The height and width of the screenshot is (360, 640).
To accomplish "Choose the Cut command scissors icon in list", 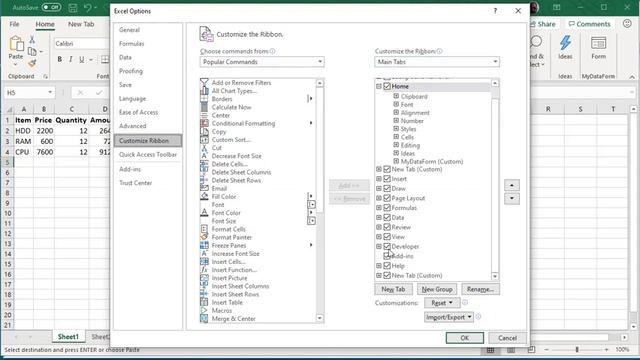I will tap(204, 148).
